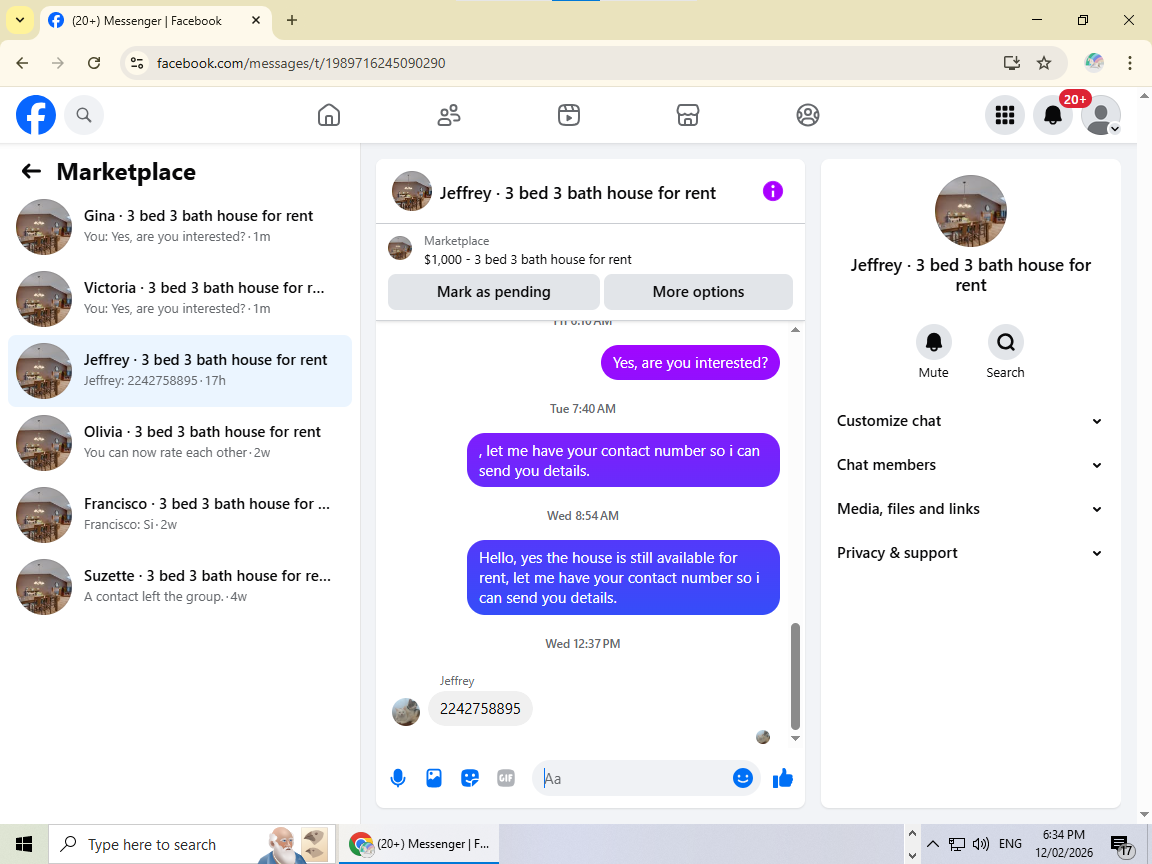
Task: Open the Groups icon in top navigation
Action: click(x=807, y=115)
